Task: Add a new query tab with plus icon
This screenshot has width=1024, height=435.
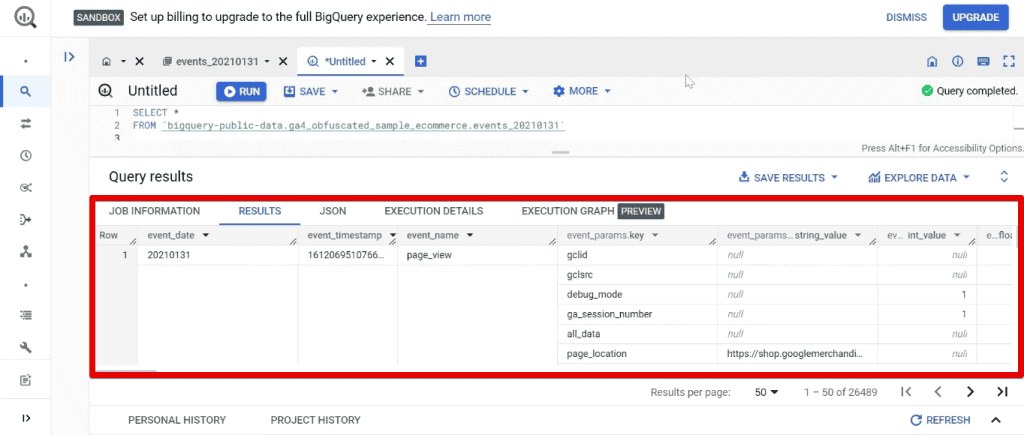Action: tap(421, 61)
